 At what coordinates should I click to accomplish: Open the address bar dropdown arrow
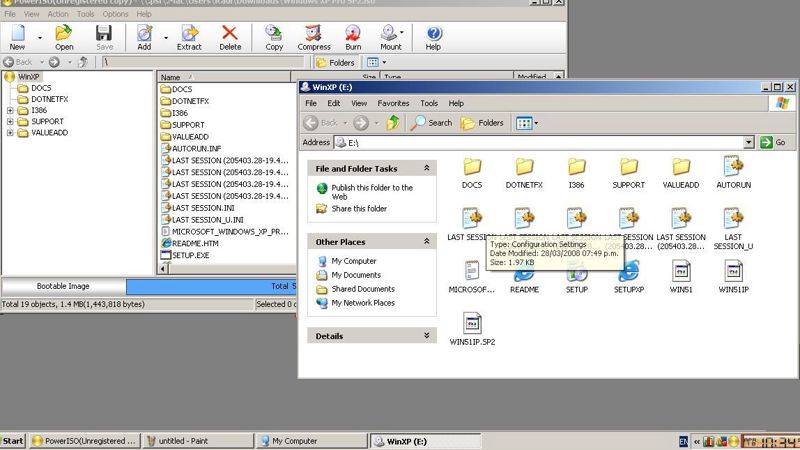[x=748, y=142]
